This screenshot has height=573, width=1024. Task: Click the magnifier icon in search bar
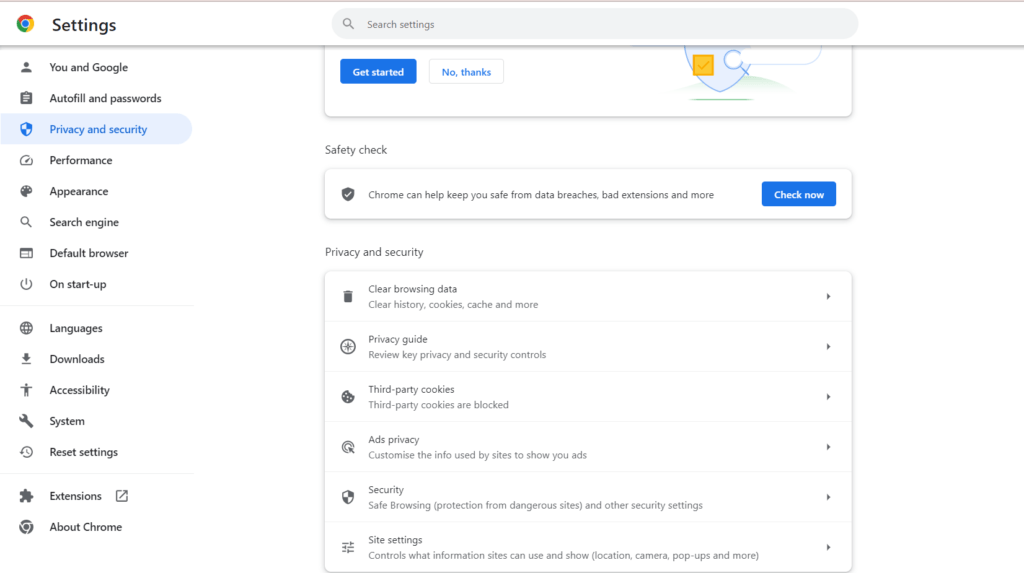pyautogui.click(x=349, y=24)
